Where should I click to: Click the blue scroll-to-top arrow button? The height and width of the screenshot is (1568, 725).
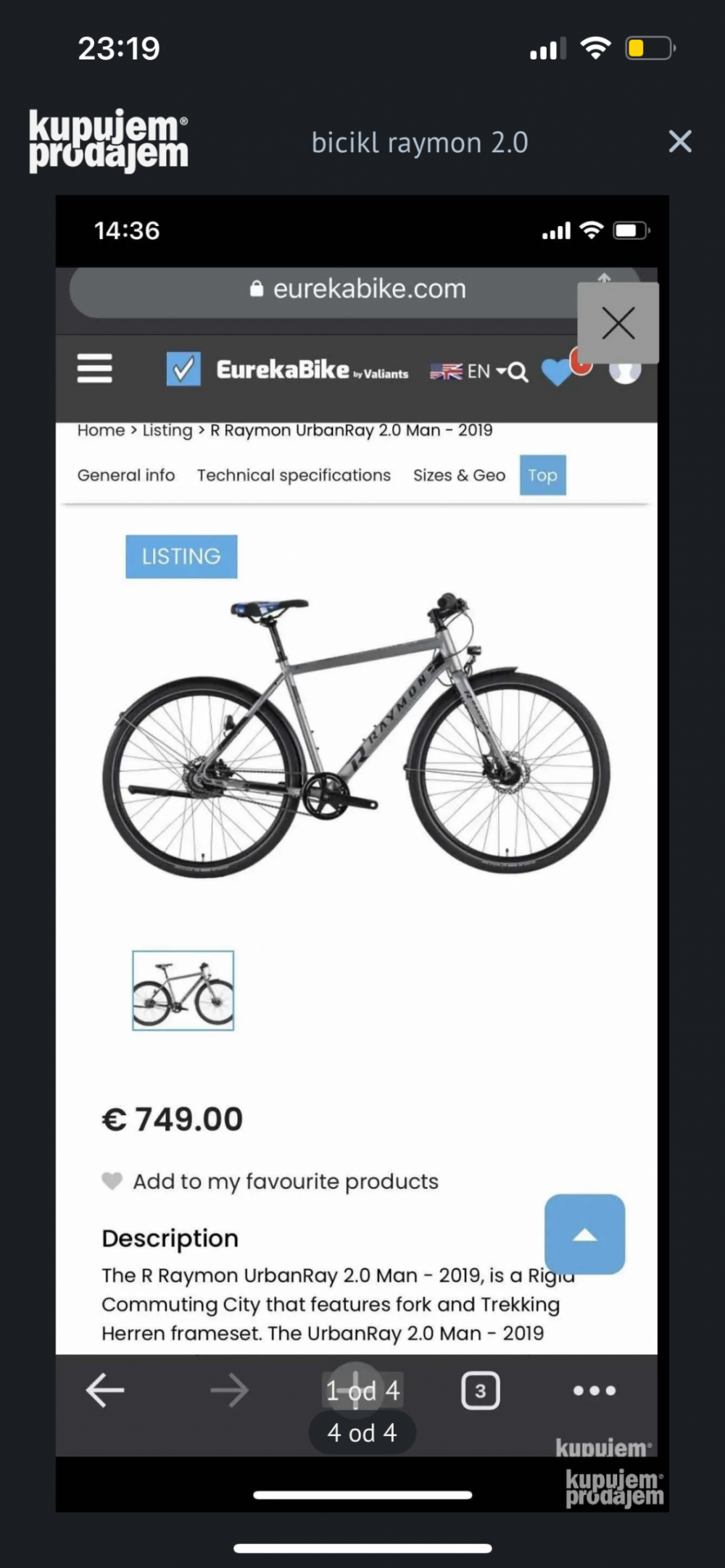[585, 1234]
